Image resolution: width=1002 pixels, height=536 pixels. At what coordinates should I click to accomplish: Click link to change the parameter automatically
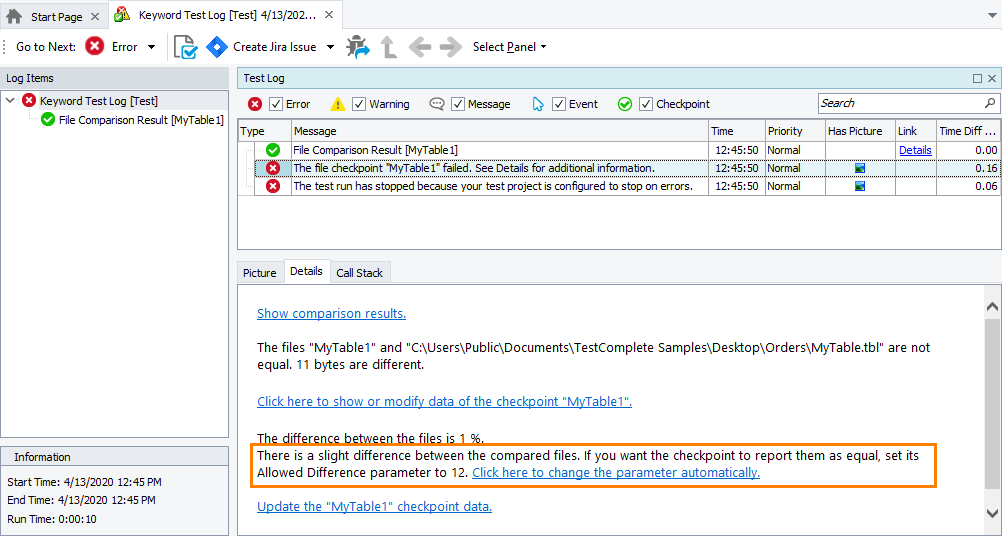616,473
